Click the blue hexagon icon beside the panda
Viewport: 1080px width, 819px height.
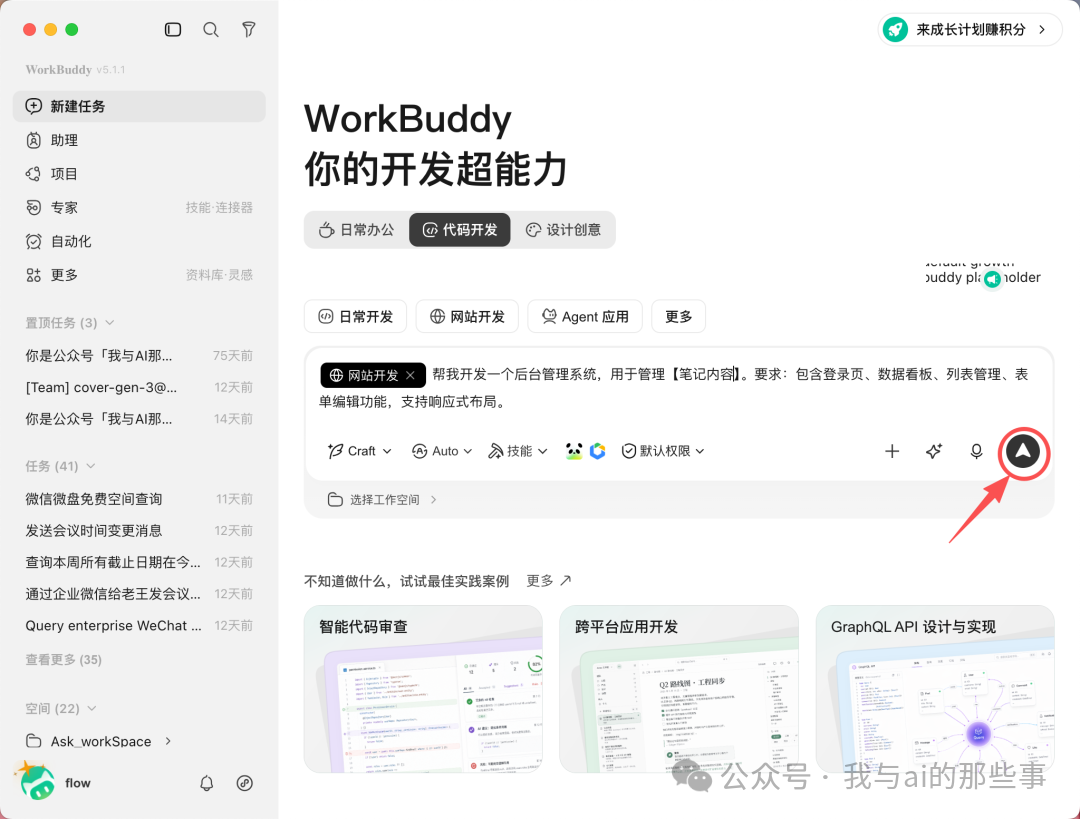(x=598, y=451)
